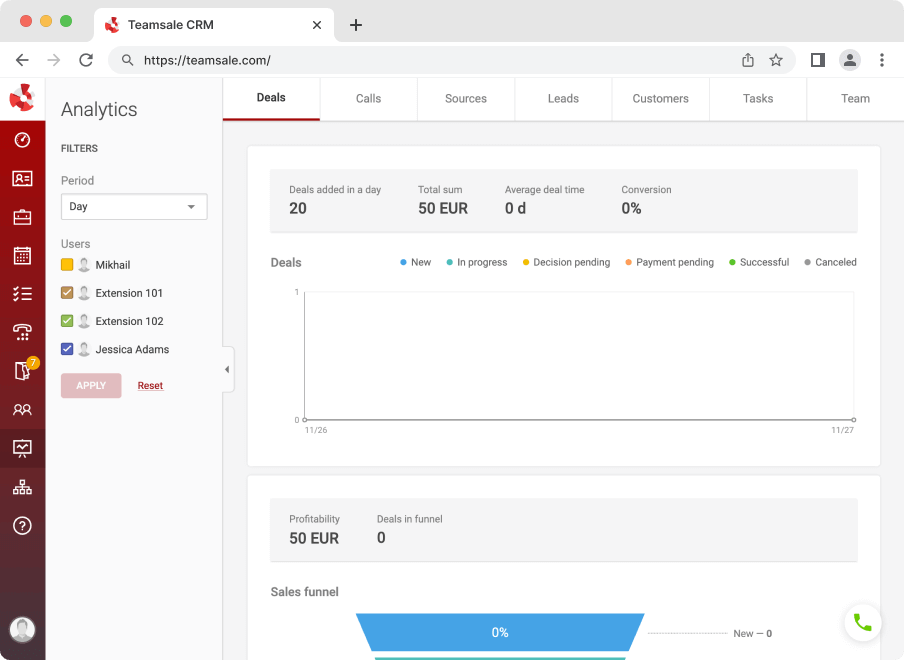Click the Reset link
The height and width of the screenshot is (660, 904).
pos(150,386)
